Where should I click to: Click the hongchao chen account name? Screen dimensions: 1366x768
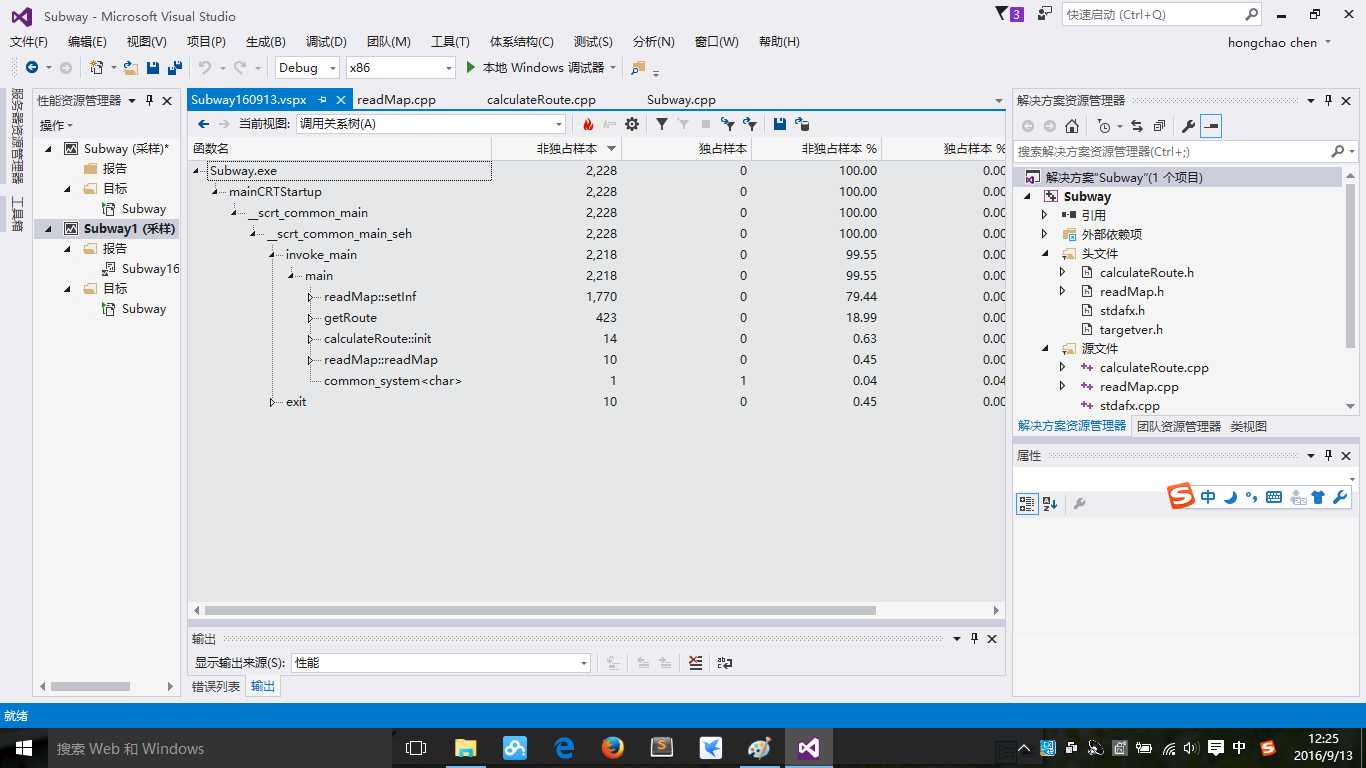[x=1272, y=42]
